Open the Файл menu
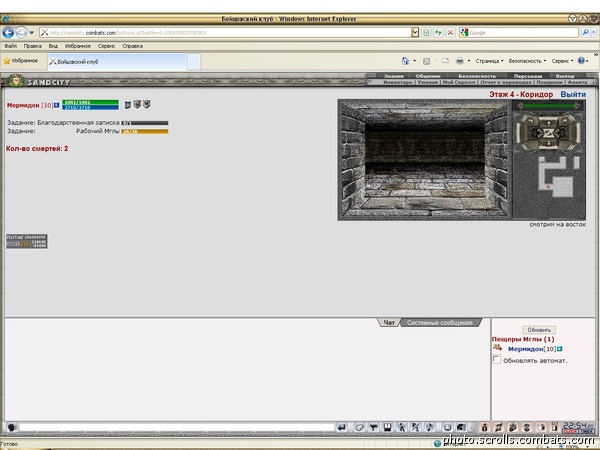This screenshot has height=450, width=600. (x=10, y=46)
